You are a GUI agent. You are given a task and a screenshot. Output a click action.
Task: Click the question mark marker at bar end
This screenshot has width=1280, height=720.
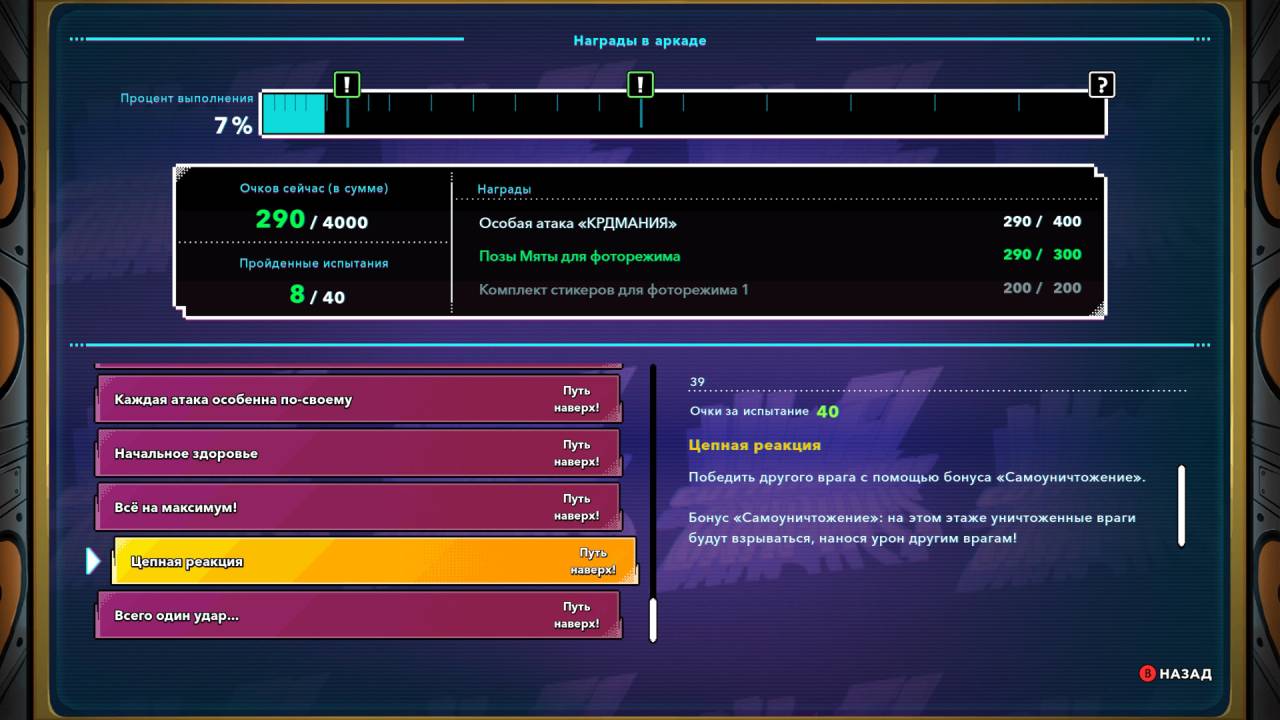pos(1101,85)
